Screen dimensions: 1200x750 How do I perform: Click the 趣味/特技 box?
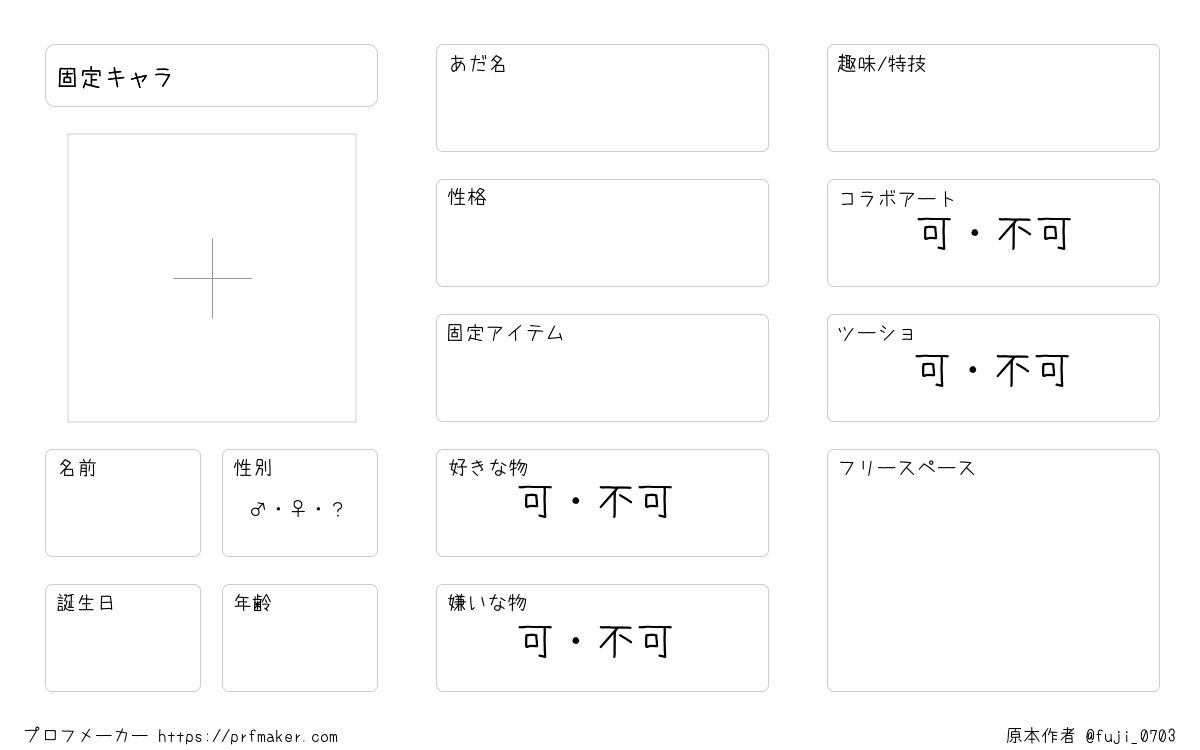tap(993, 98)
